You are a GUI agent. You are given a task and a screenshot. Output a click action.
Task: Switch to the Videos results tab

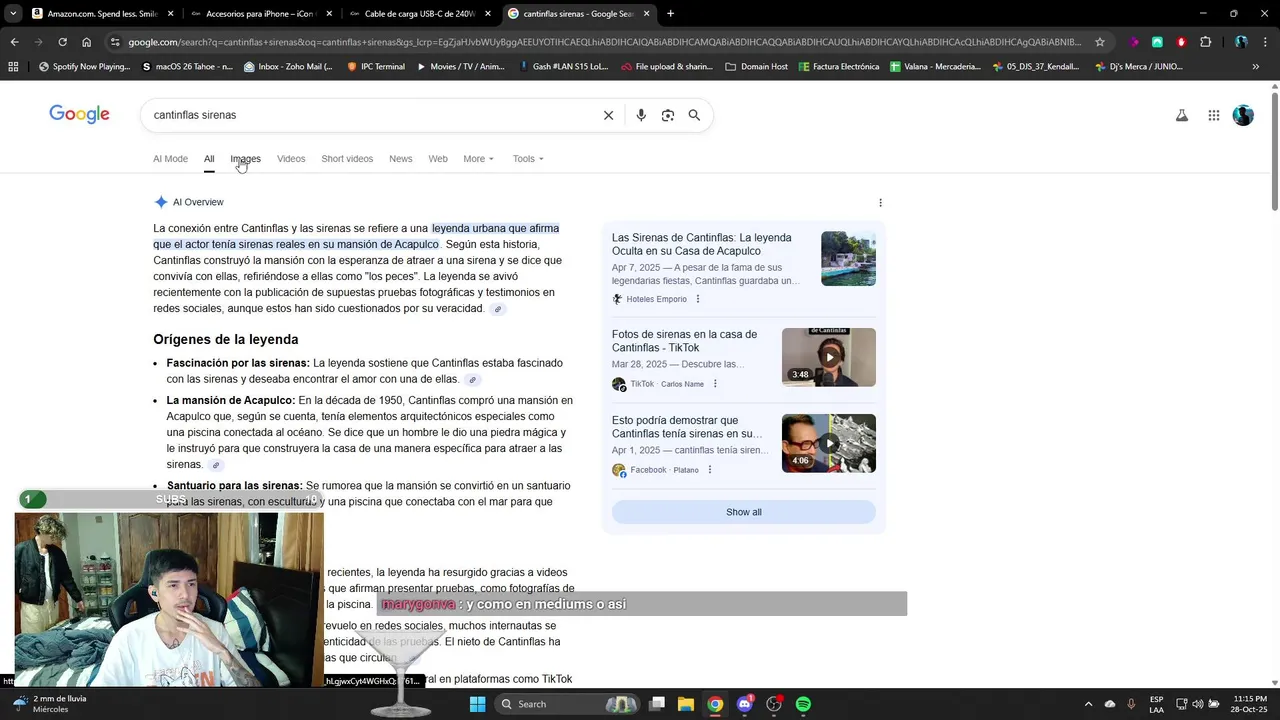click(x=291, y=159)
